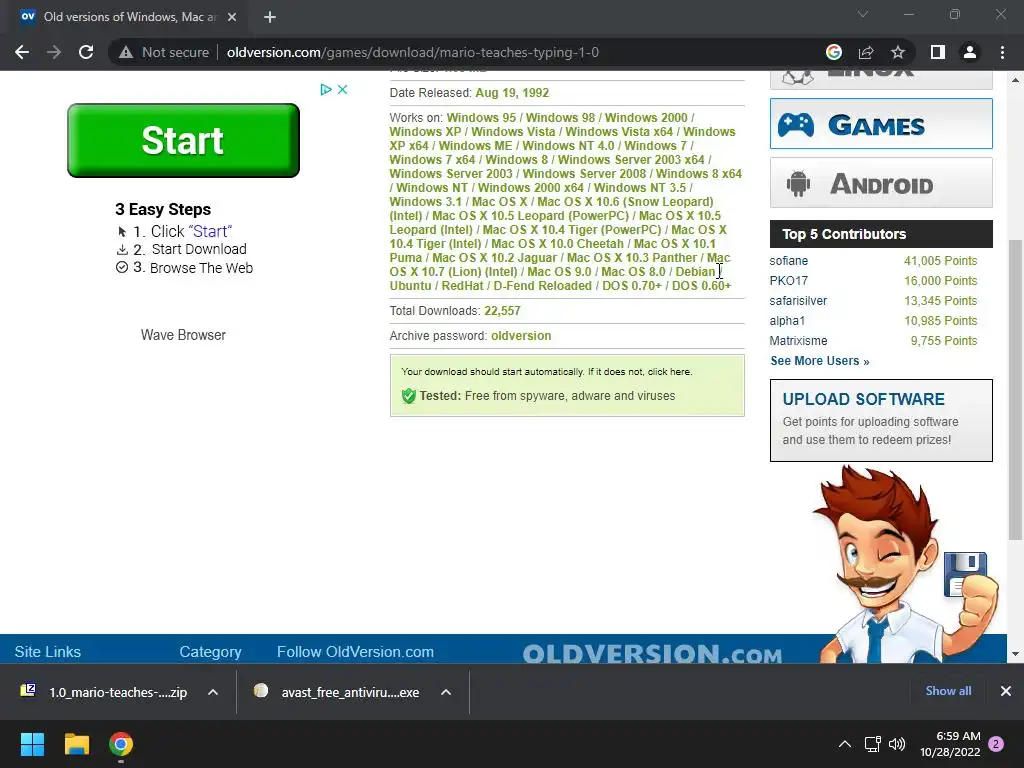The width and height of the screenshot is (1024, 768).
Task: Click the page scrollbar down arrow
Action: [x=1015, y=654]
